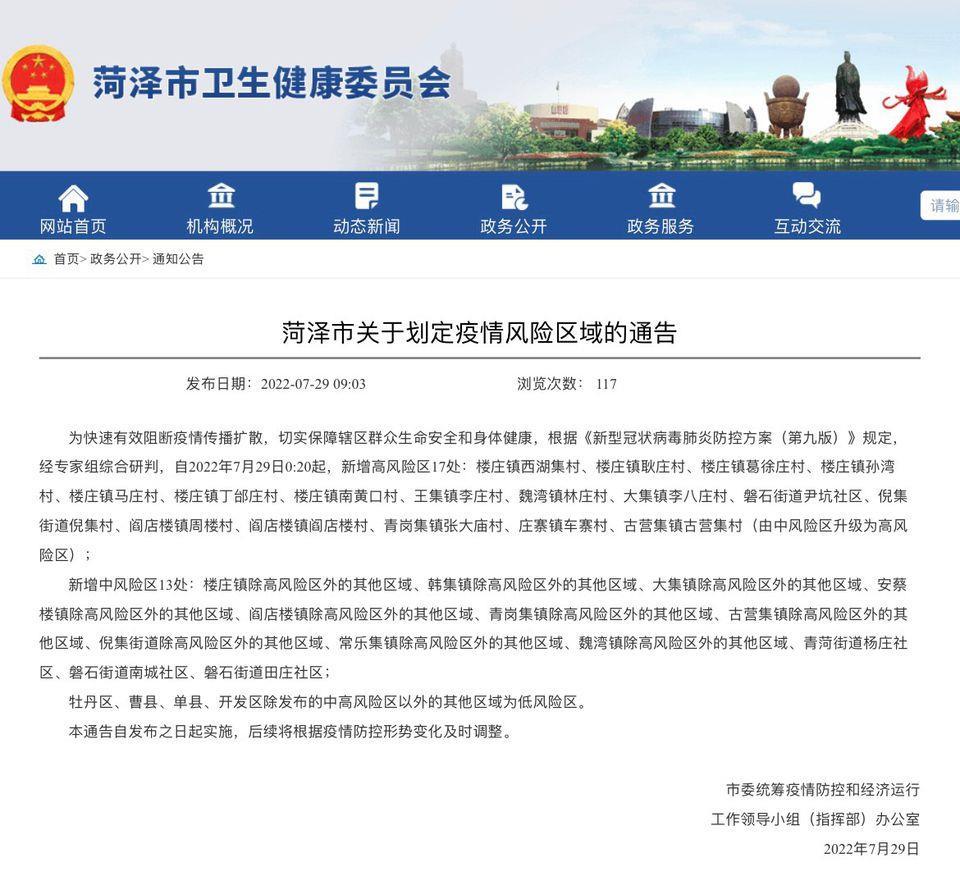Click the 发布日期 label
Viewport: 960px width, 885px height.
pyautogui.click(x=217, y=384)
